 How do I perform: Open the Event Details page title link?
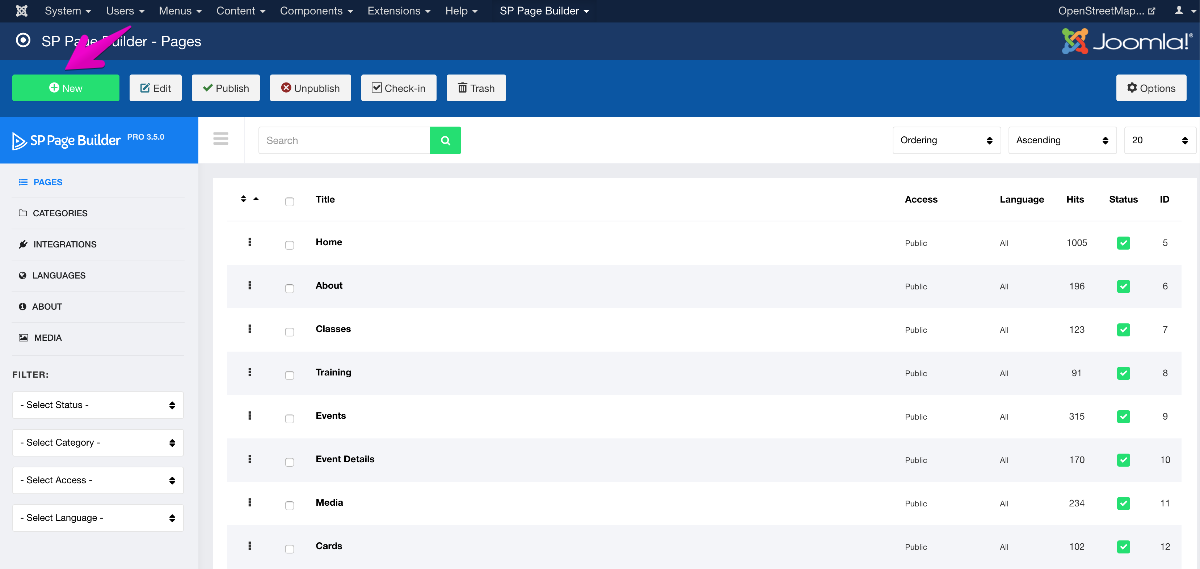tap(345, 459)
